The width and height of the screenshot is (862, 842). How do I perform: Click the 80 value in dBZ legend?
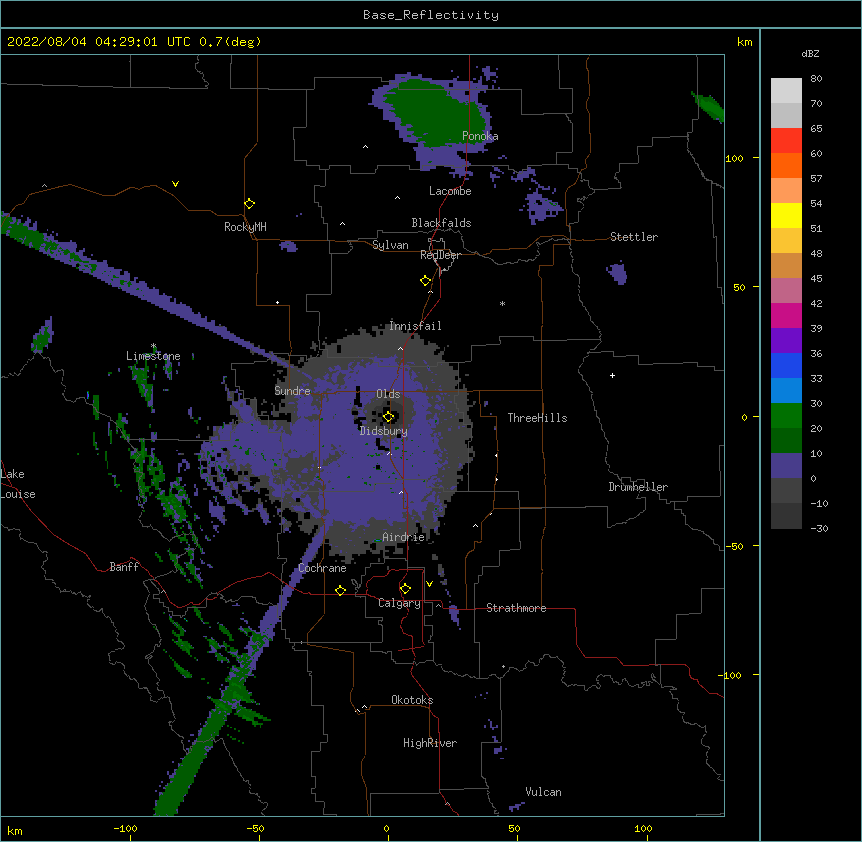816,79
